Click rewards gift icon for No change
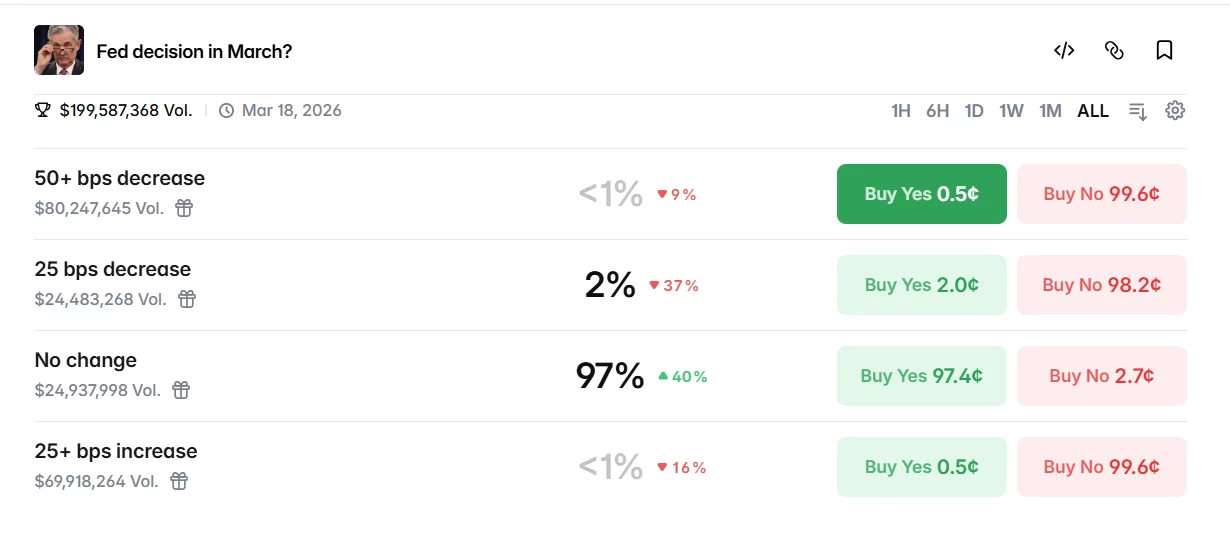The image size is (1230, 542). (x=181, y=390)
